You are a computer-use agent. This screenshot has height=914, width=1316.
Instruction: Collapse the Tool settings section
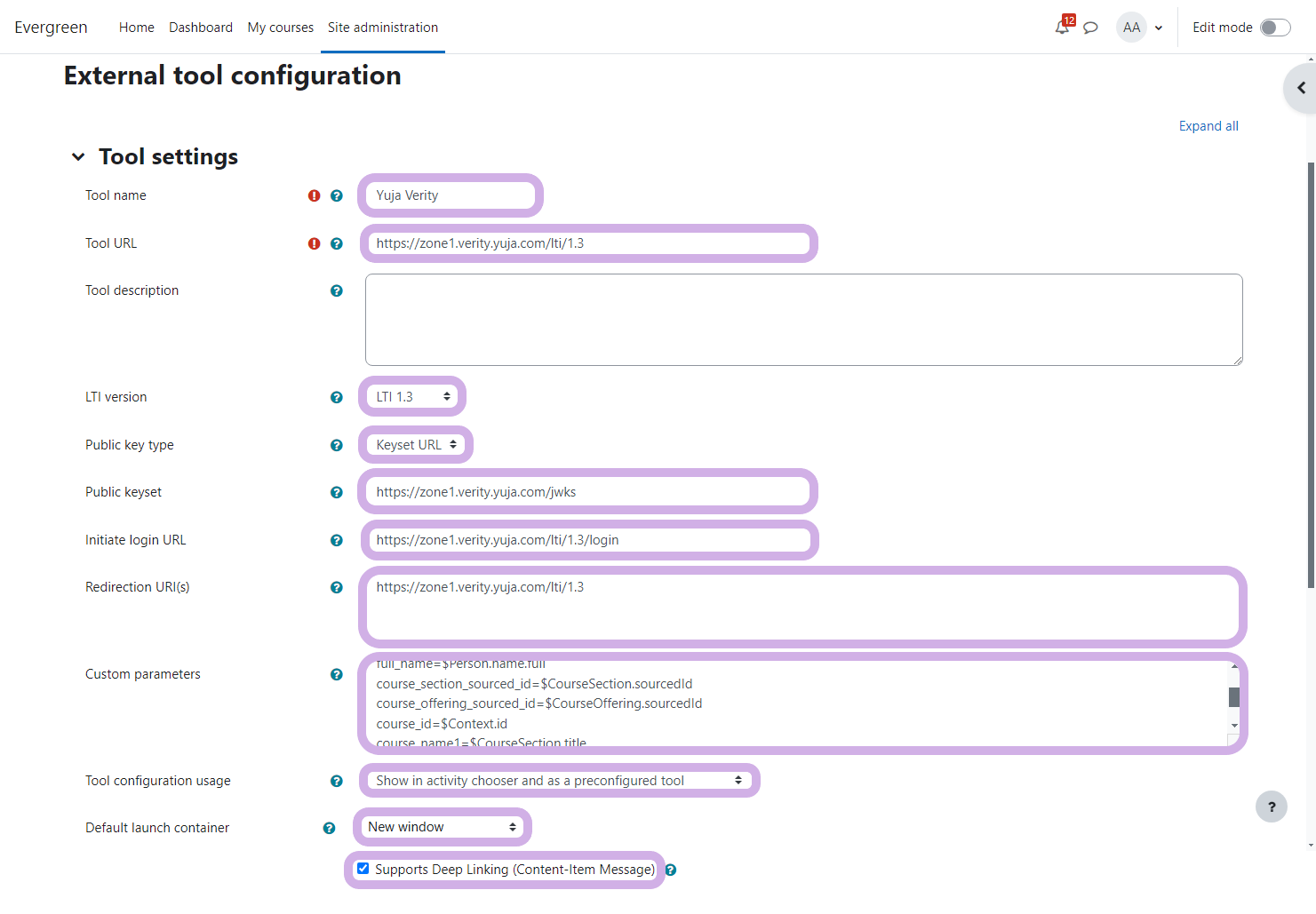78,157
